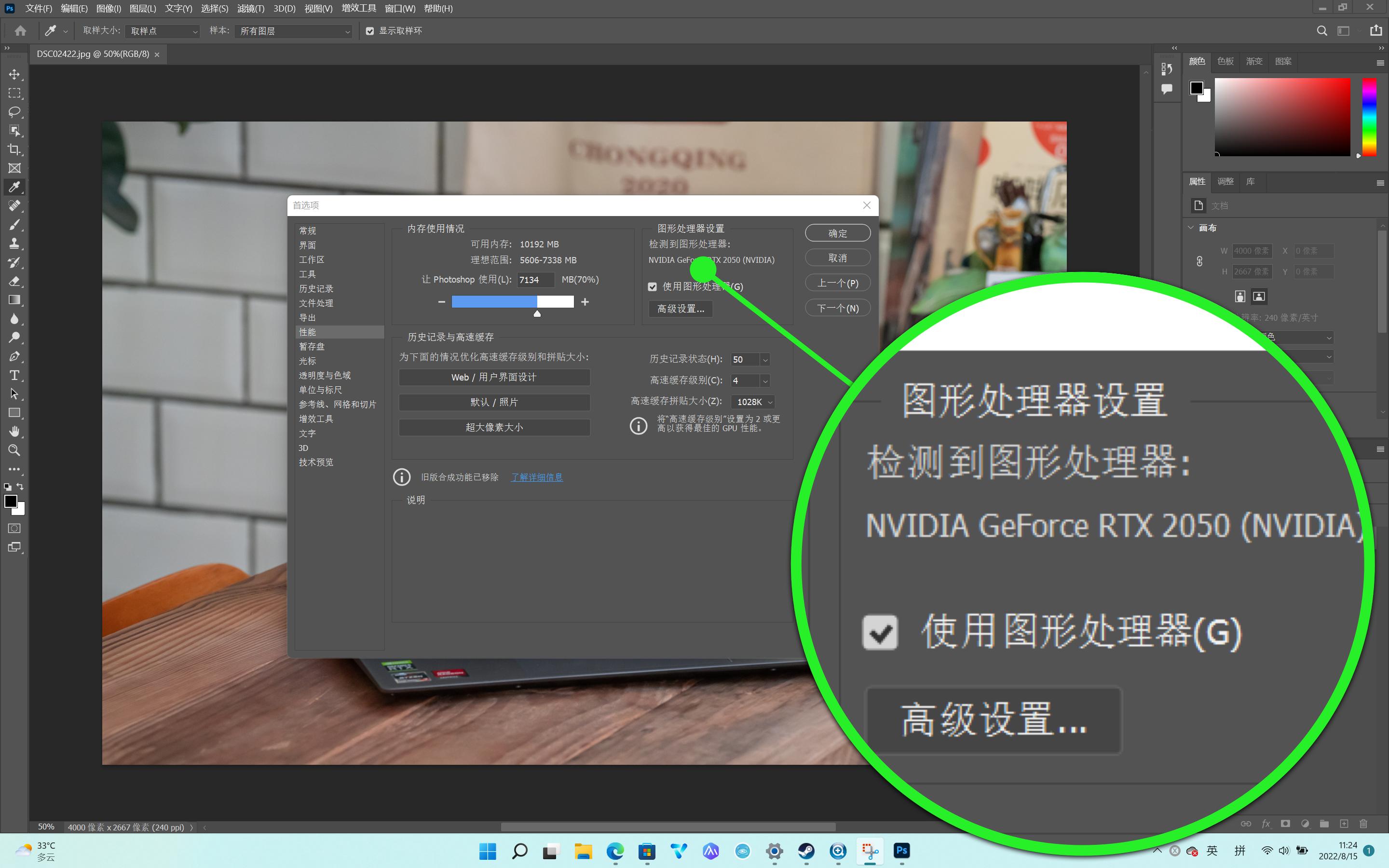
Task: Select the Eraser tool
Action: tap(15, 281)
